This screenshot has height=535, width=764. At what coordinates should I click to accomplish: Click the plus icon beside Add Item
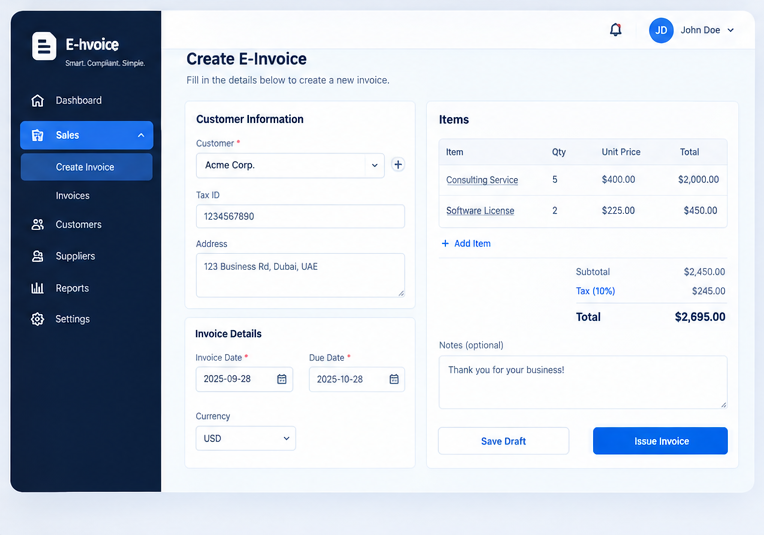tap(445, 243)
